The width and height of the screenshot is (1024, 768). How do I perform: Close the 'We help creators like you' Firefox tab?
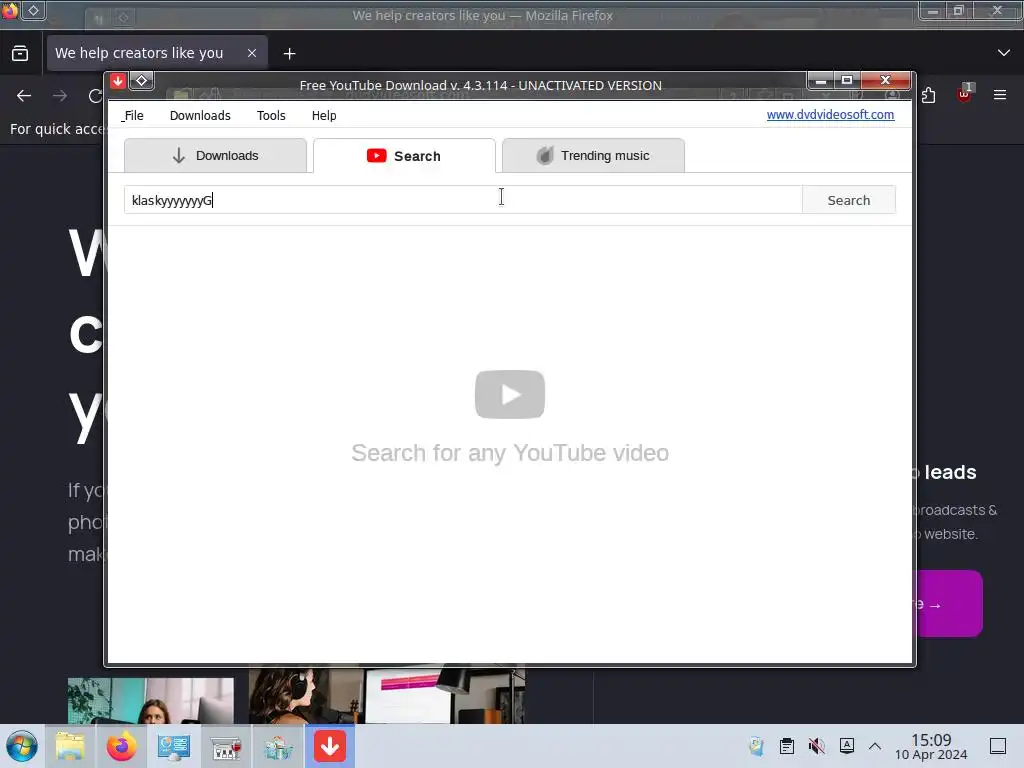tap(252, 53)
